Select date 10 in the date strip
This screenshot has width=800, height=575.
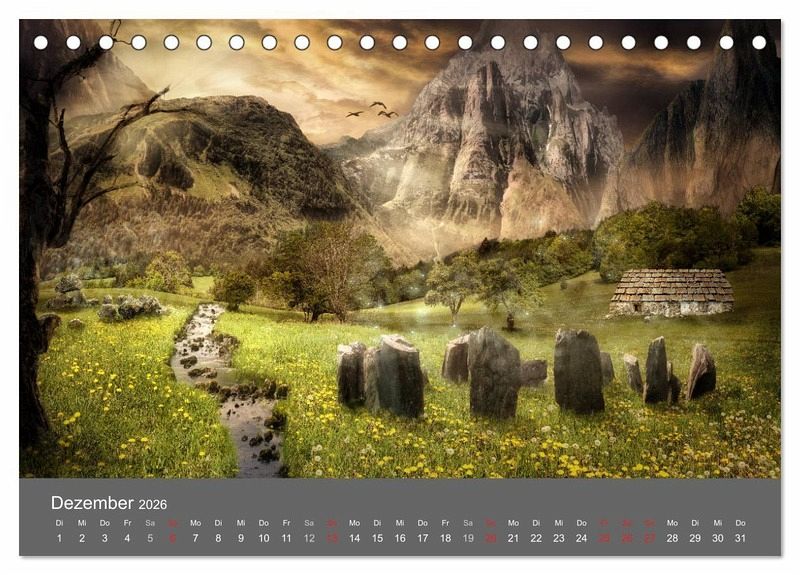pos(263,538)
